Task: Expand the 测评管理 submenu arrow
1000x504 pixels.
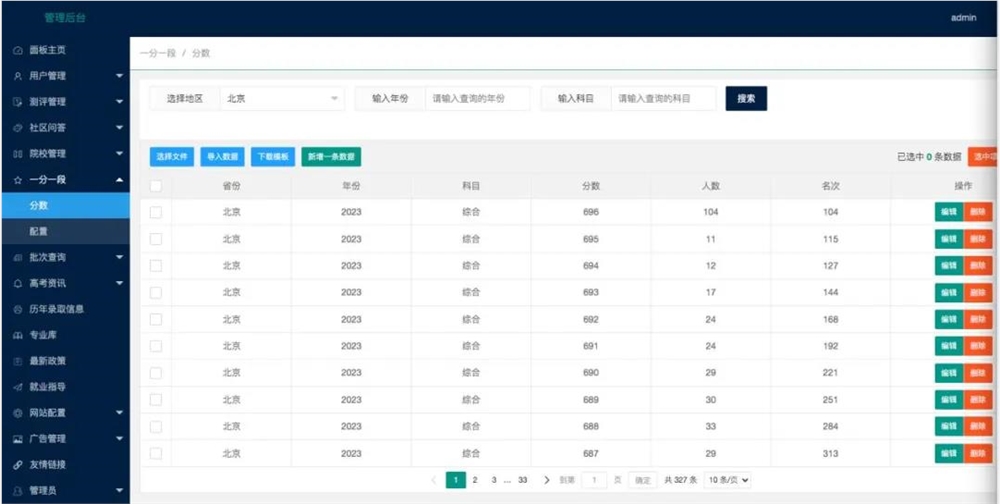Action: (x=119, y=102)
